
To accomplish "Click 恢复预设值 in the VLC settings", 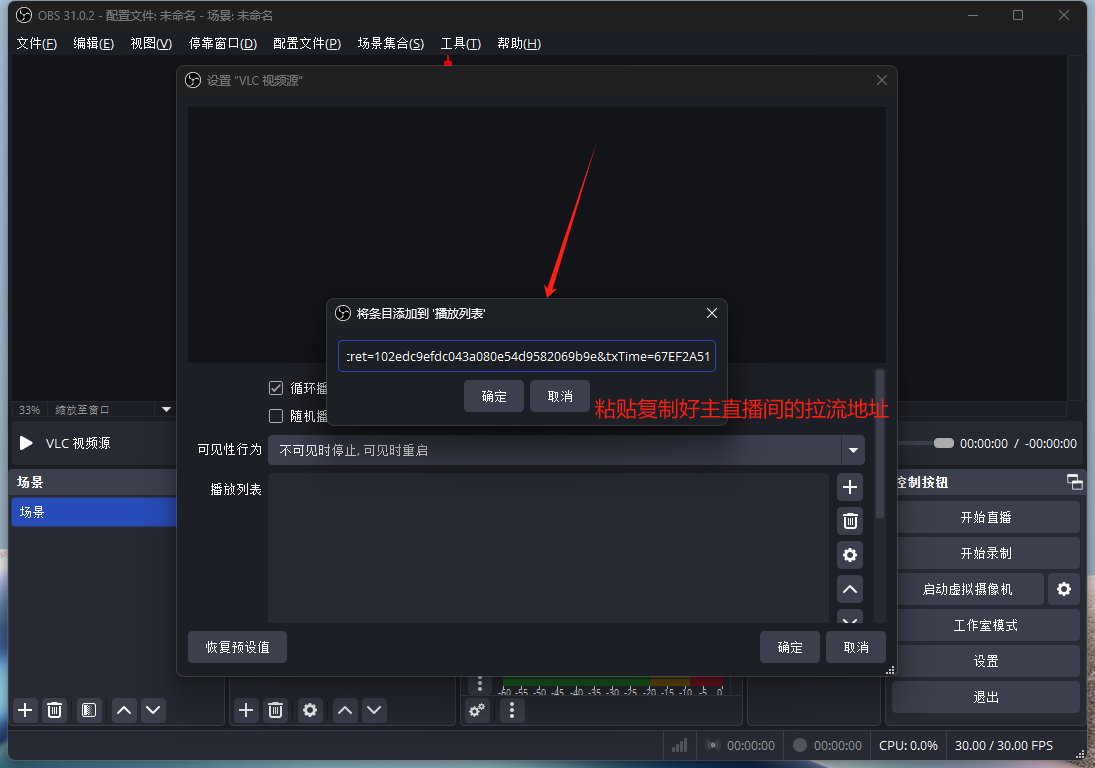I will pyautogui.click(x=237, y=647).
